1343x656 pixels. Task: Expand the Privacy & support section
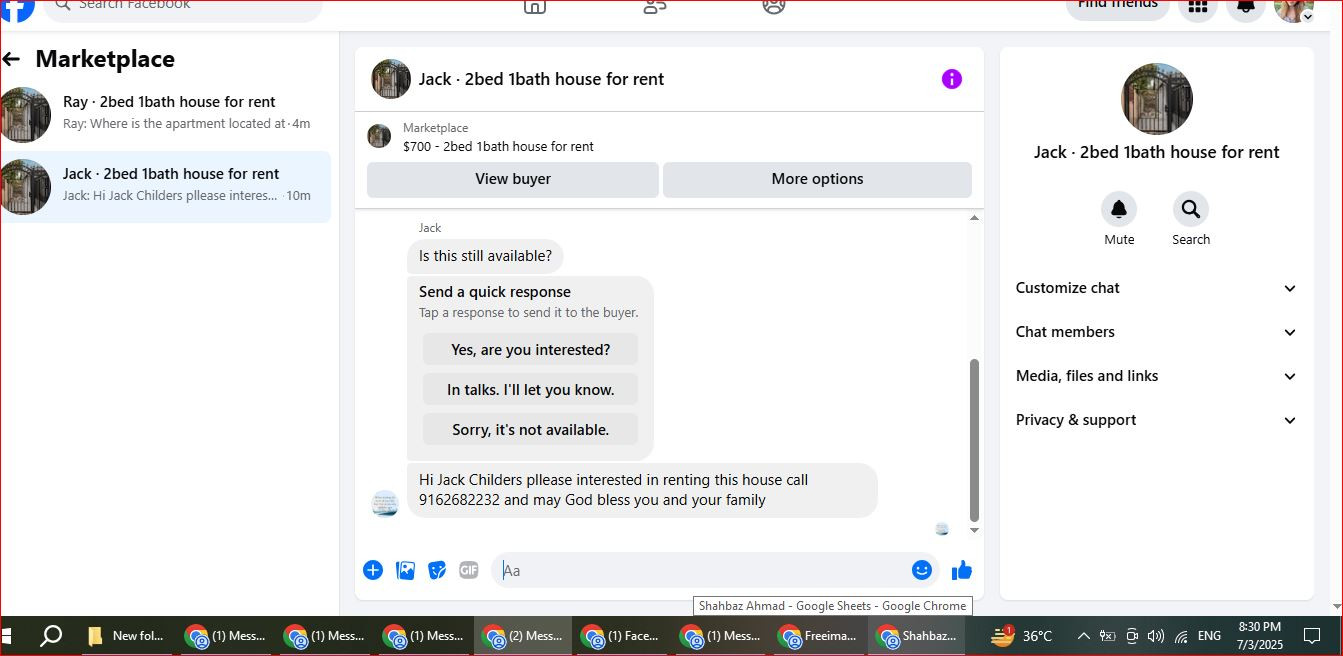(x=1156, y=420)
